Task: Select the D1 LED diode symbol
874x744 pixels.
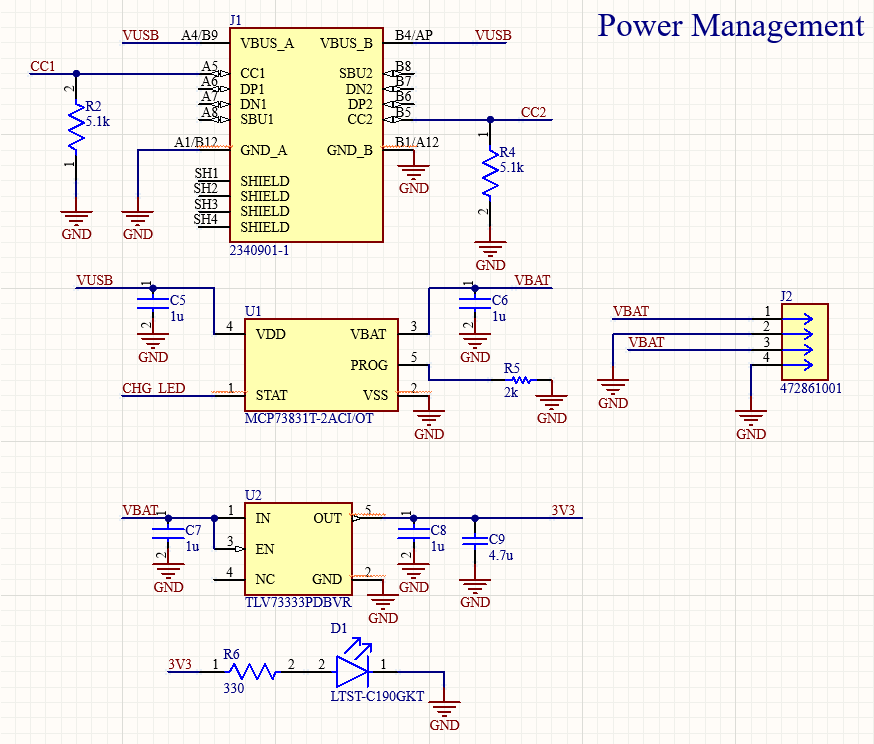Action: (x=353, y=665)
